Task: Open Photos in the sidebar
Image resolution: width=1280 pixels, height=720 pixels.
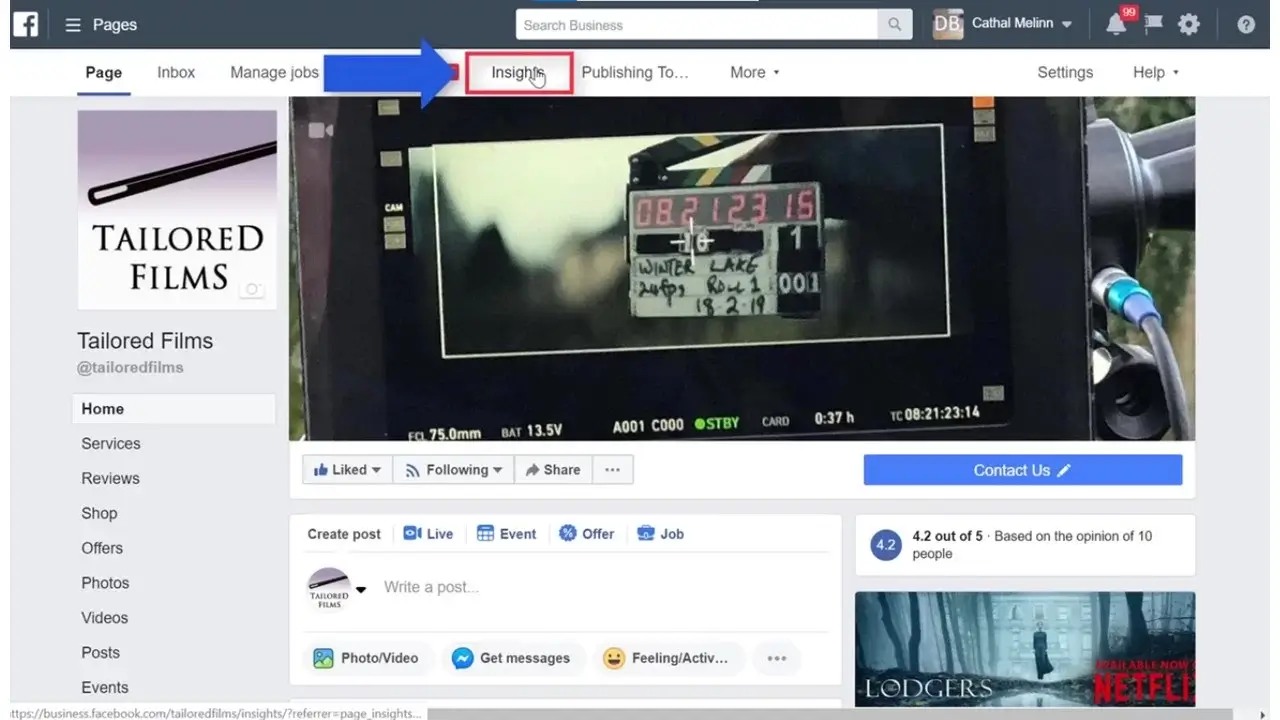Action: tap(105, 583)
